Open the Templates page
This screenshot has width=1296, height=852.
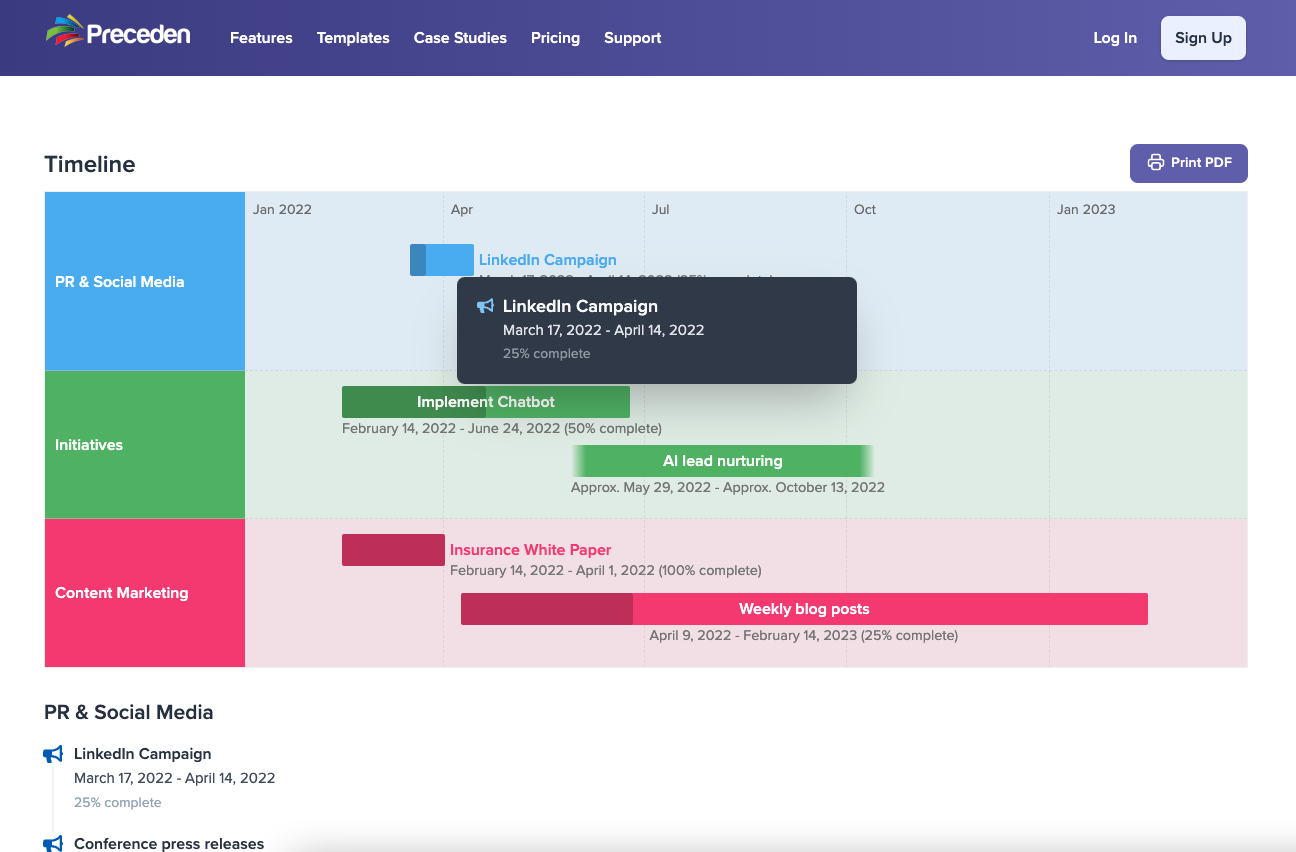point(353,38)
